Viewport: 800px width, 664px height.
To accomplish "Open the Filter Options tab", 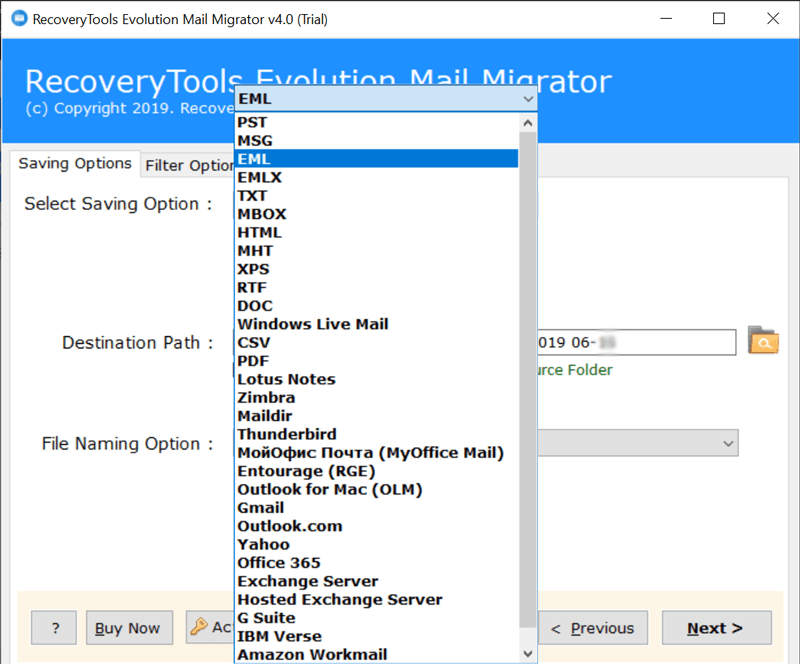I will coord(189,165).
